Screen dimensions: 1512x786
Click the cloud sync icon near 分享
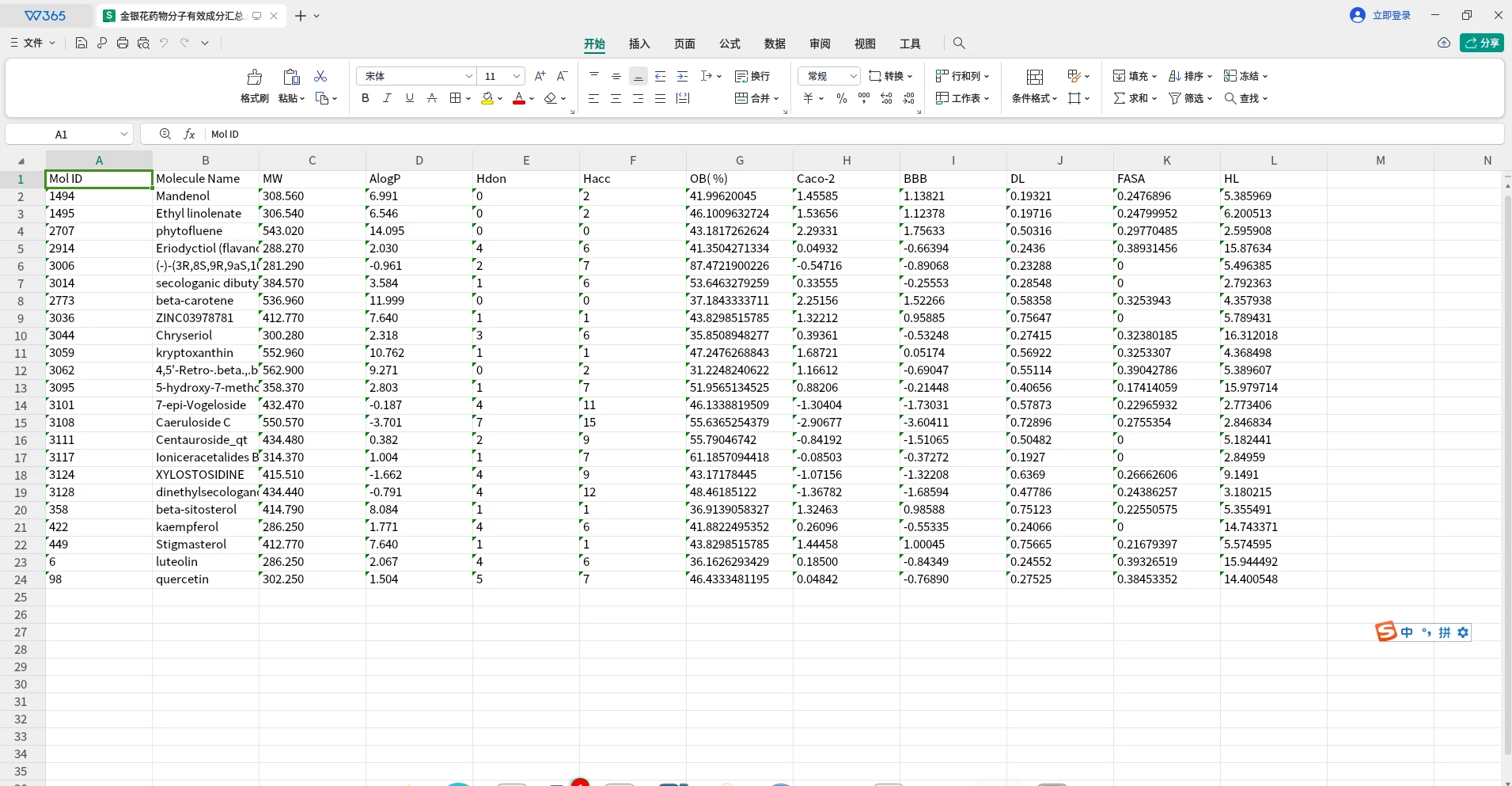click(1444, 43)
